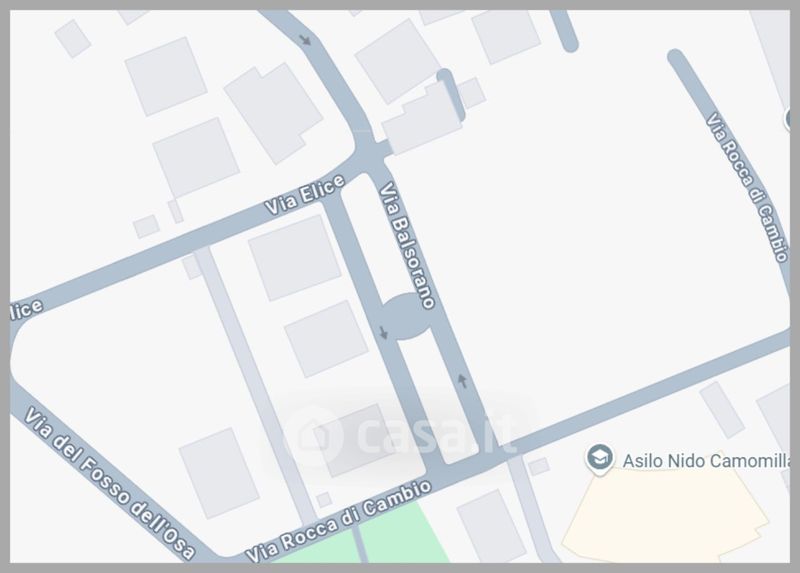This screenshot has width=800, height=573.
Task: Click the casa.it watermark logo
Action: pos(401,434)
